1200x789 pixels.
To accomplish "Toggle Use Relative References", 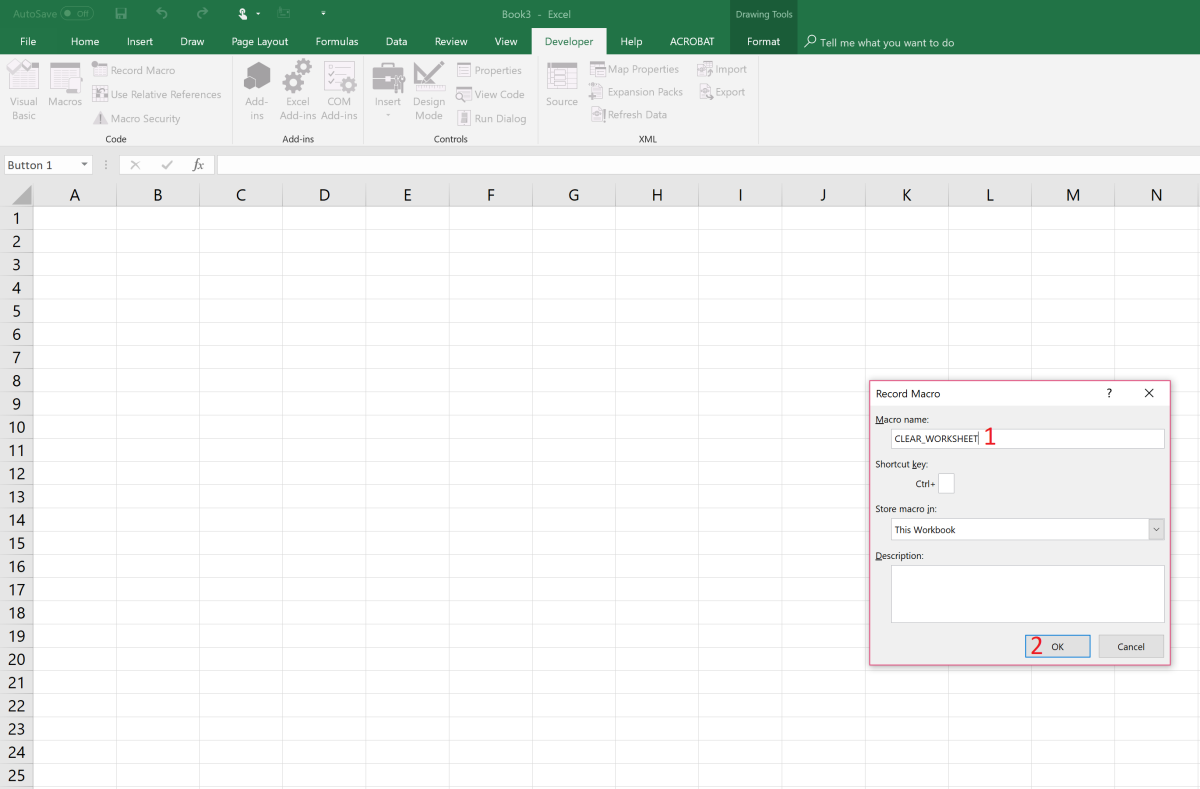I will (100, 94).
